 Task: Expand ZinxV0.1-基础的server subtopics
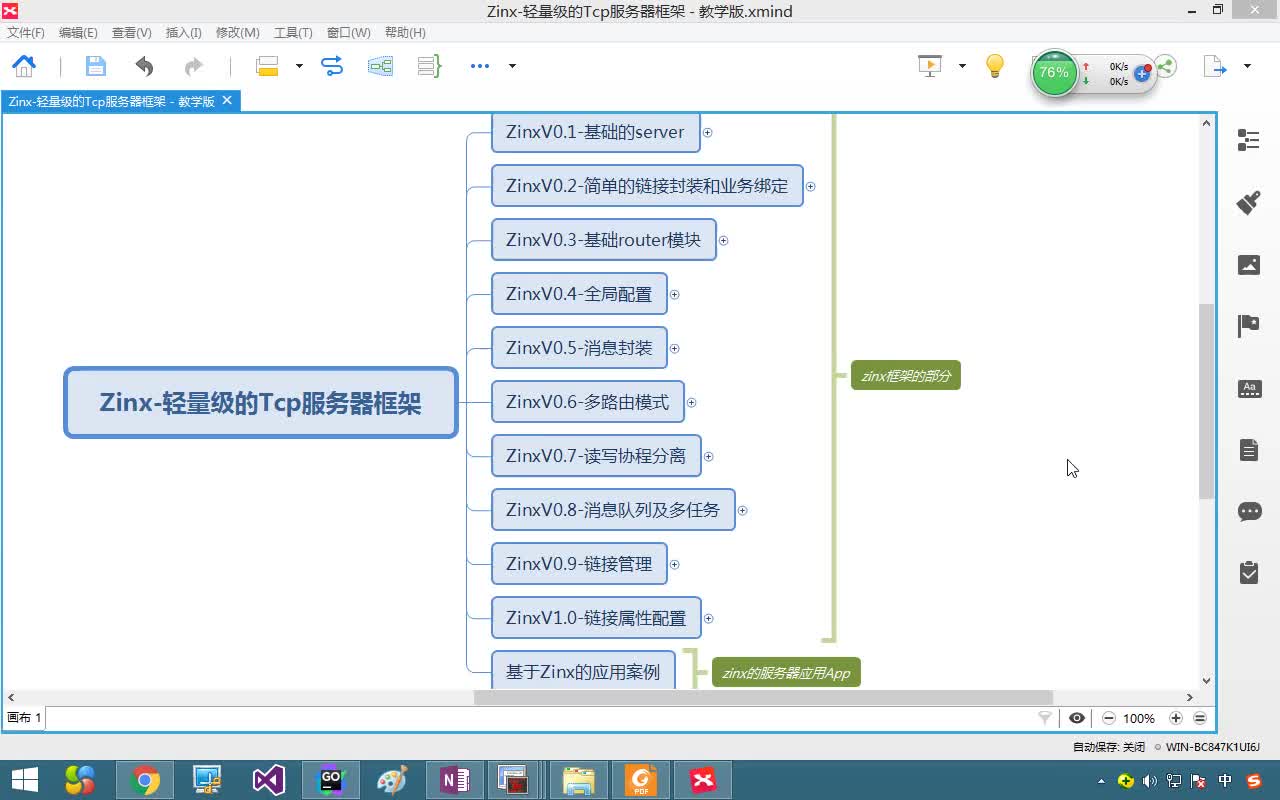point(708,132)
